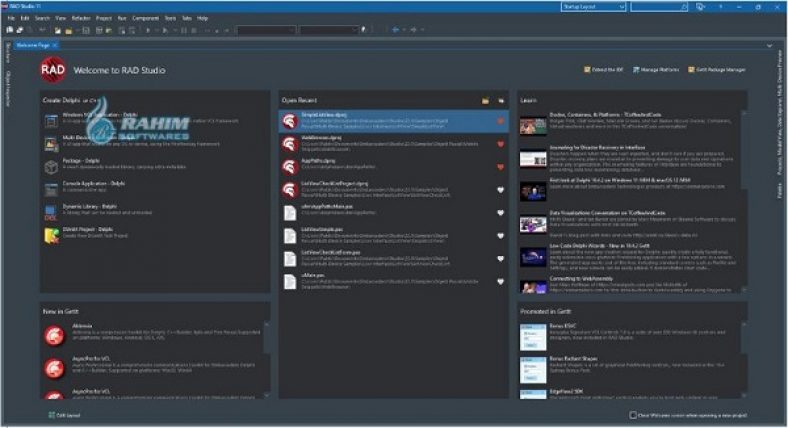Click the file icon for uMain.pas
This screenshot has height=428, width=788.
(x=289, y=281)
